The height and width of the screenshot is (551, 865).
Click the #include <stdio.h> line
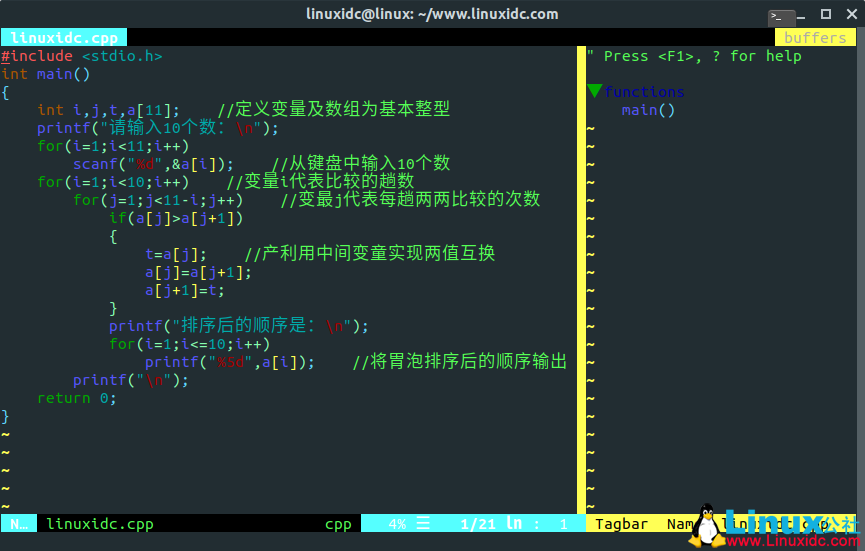[x=82, y=56]
